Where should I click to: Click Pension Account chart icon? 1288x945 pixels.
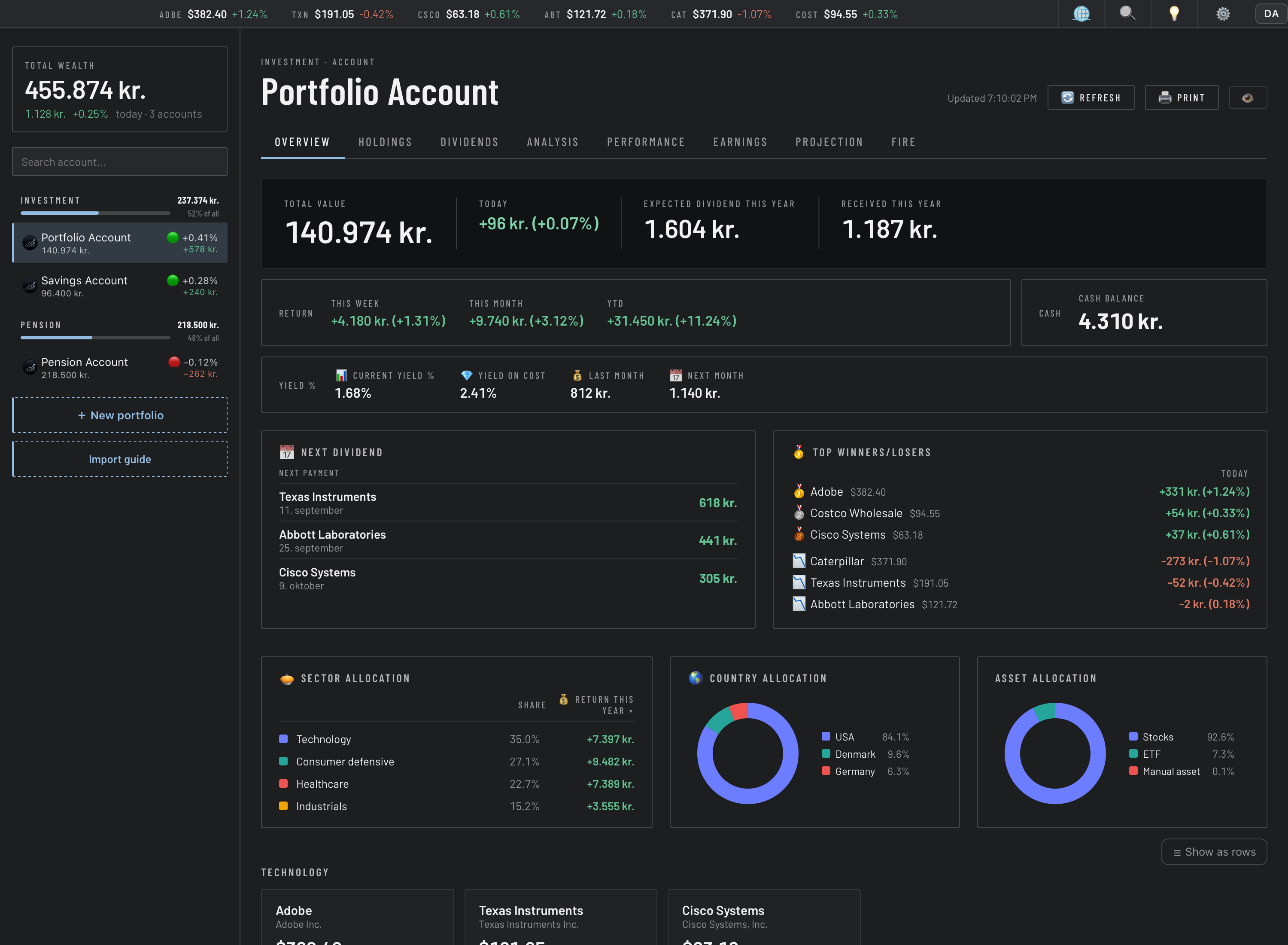(x=30, y=368)
